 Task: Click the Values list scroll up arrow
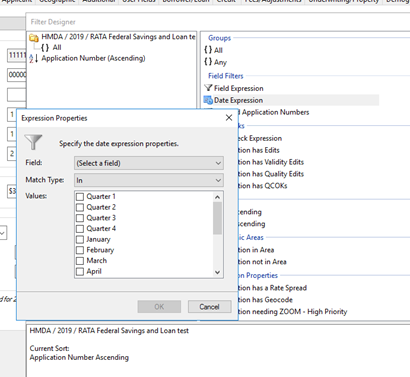click(x=217, y=197)
